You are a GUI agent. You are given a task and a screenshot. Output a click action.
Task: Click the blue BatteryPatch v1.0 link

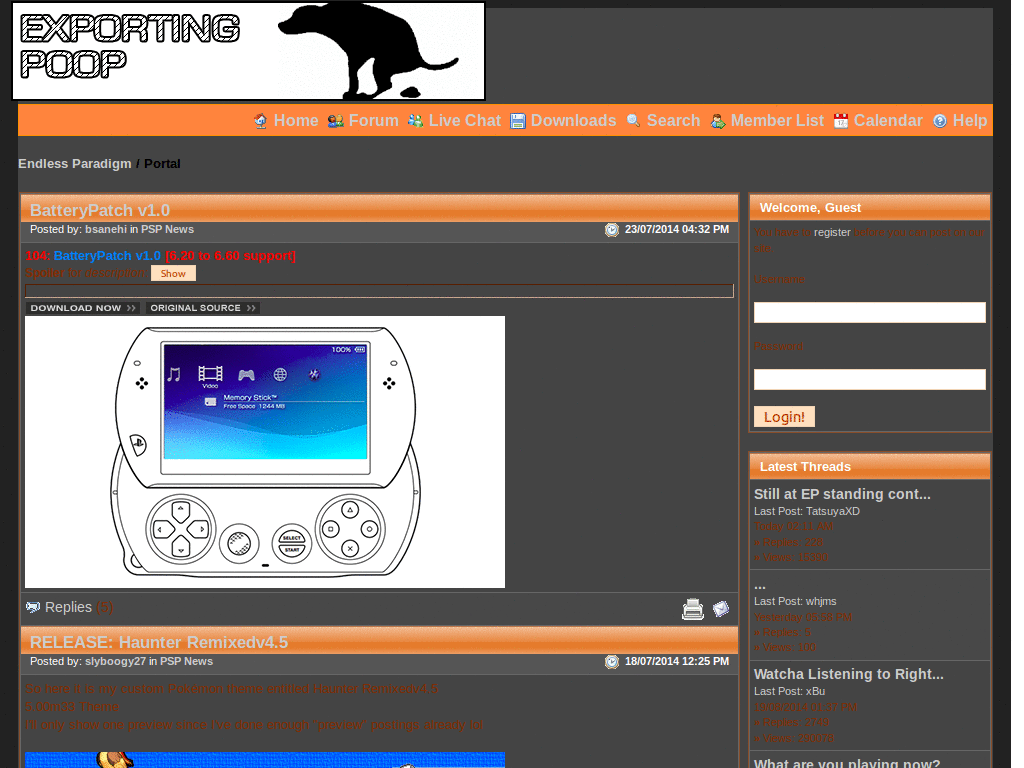click(x=107, y=256)
